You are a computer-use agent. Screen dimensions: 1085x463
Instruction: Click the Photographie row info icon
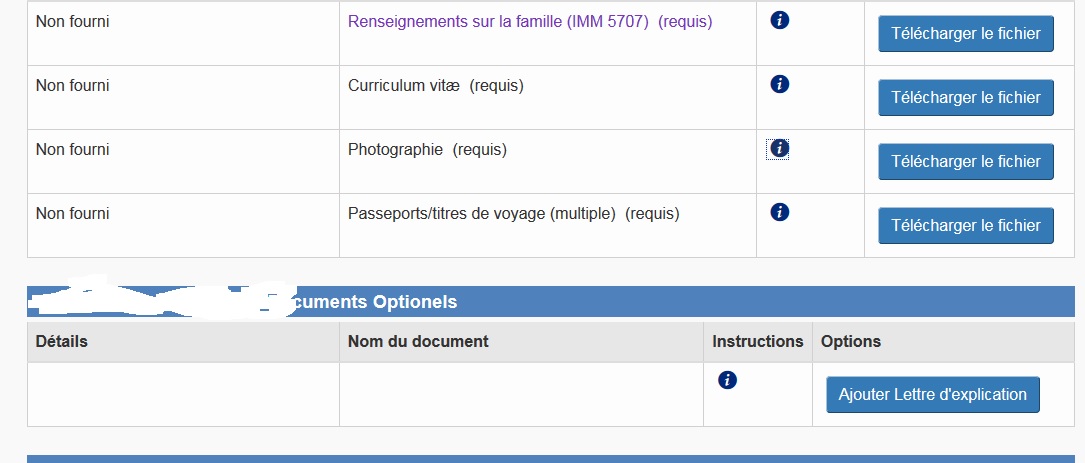click(x=780, y=148)
